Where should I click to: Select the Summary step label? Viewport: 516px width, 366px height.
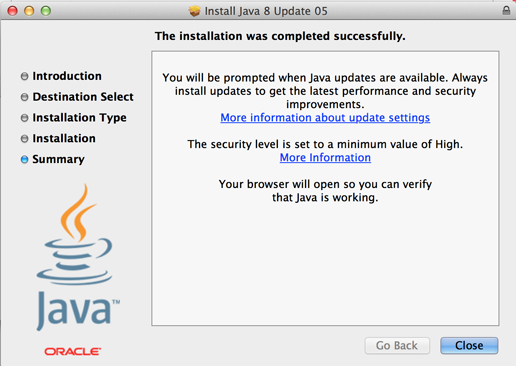58,159
